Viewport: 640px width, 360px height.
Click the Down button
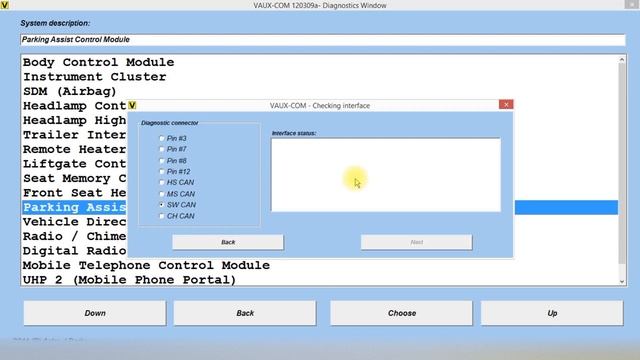point(95,313)
